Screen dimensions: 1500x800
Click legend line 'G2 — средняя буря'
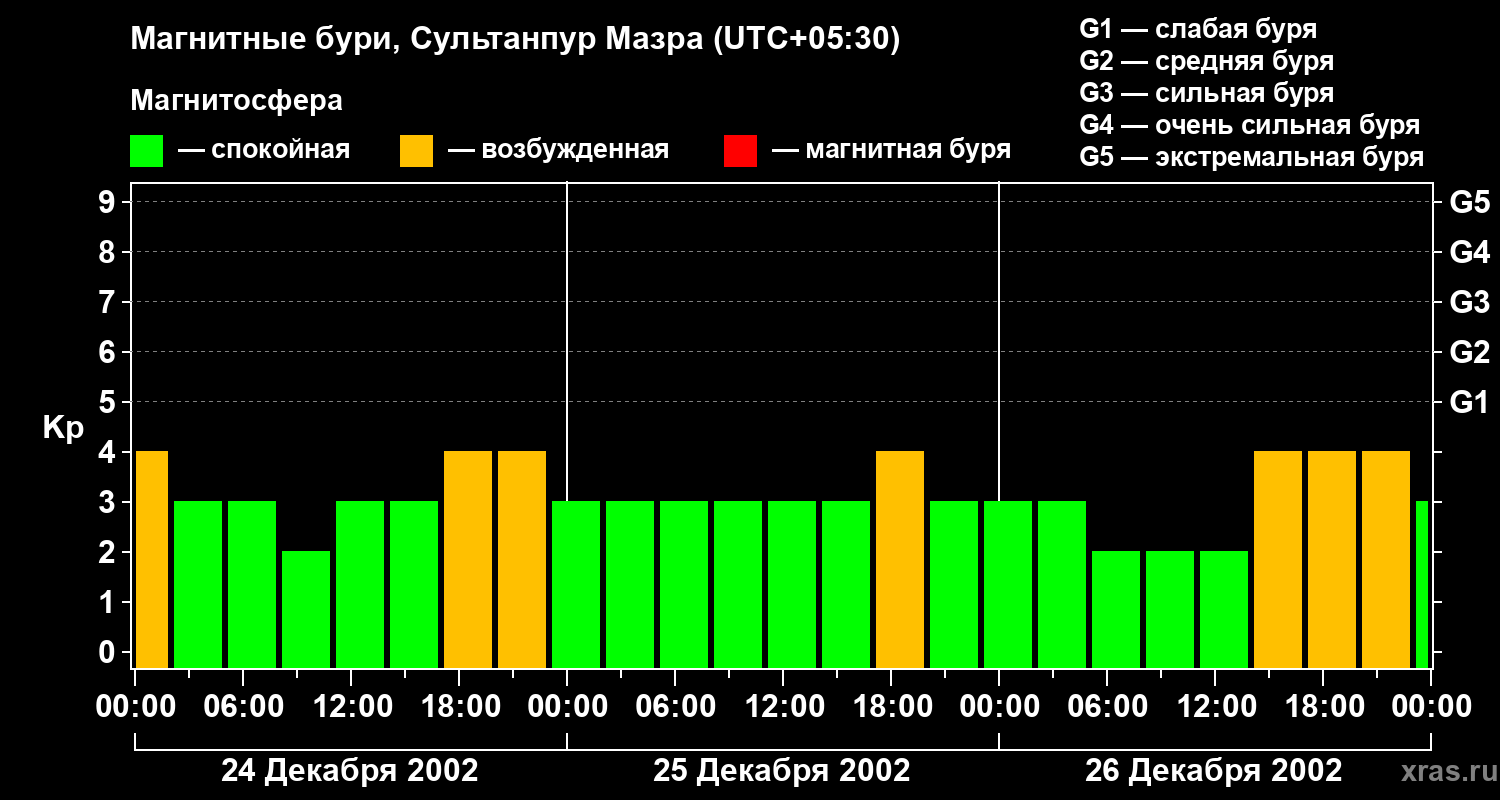(x=1207, y=61)
